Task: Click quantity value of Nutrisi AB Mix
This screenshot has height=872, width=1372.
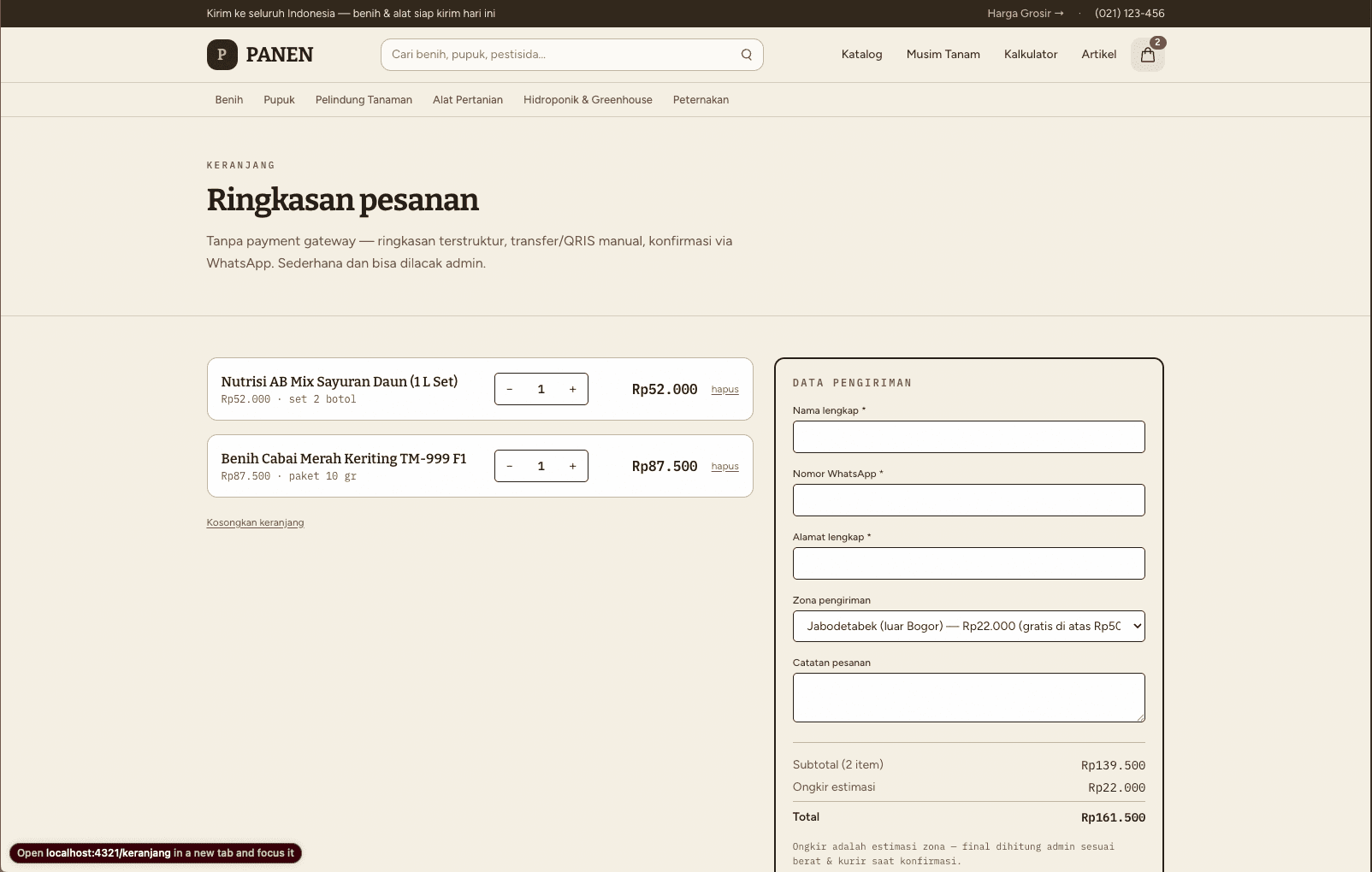Action: [541, 389]
